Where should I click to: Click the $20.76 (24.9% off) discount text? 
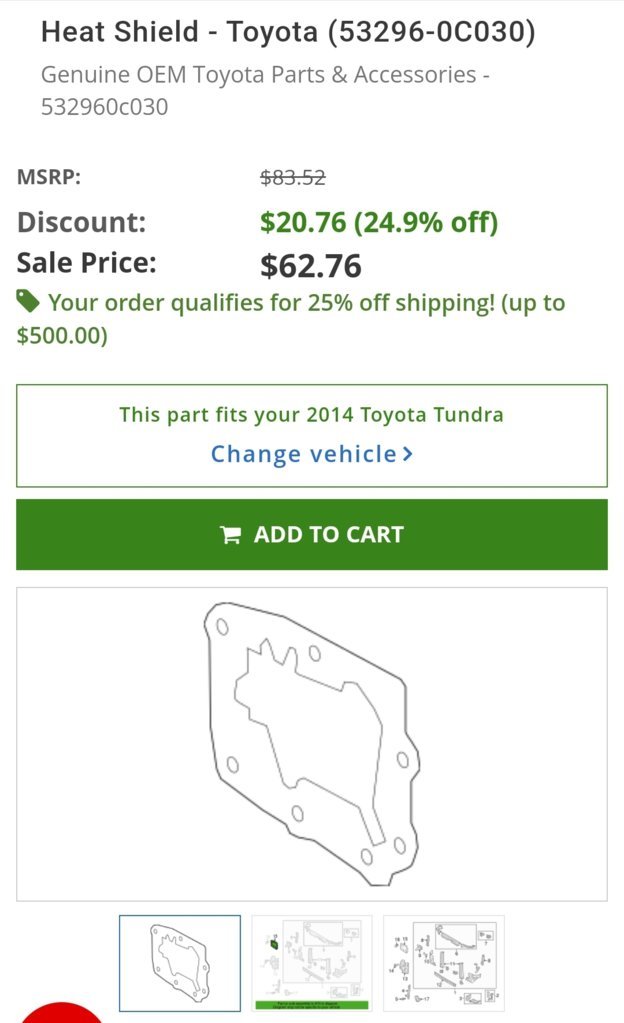point(379,222)
